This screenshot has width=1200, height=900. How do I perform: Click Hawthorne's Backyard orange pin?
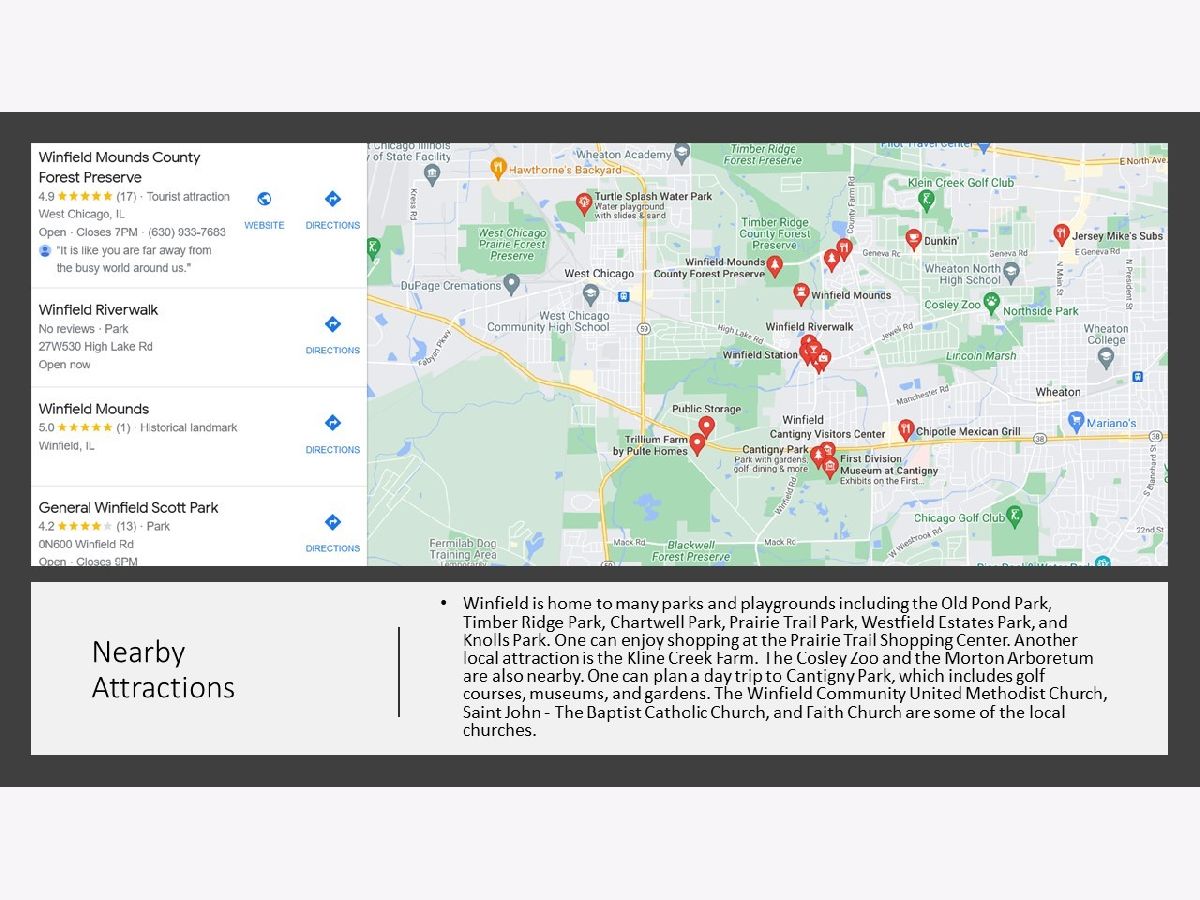click(498, 168)
